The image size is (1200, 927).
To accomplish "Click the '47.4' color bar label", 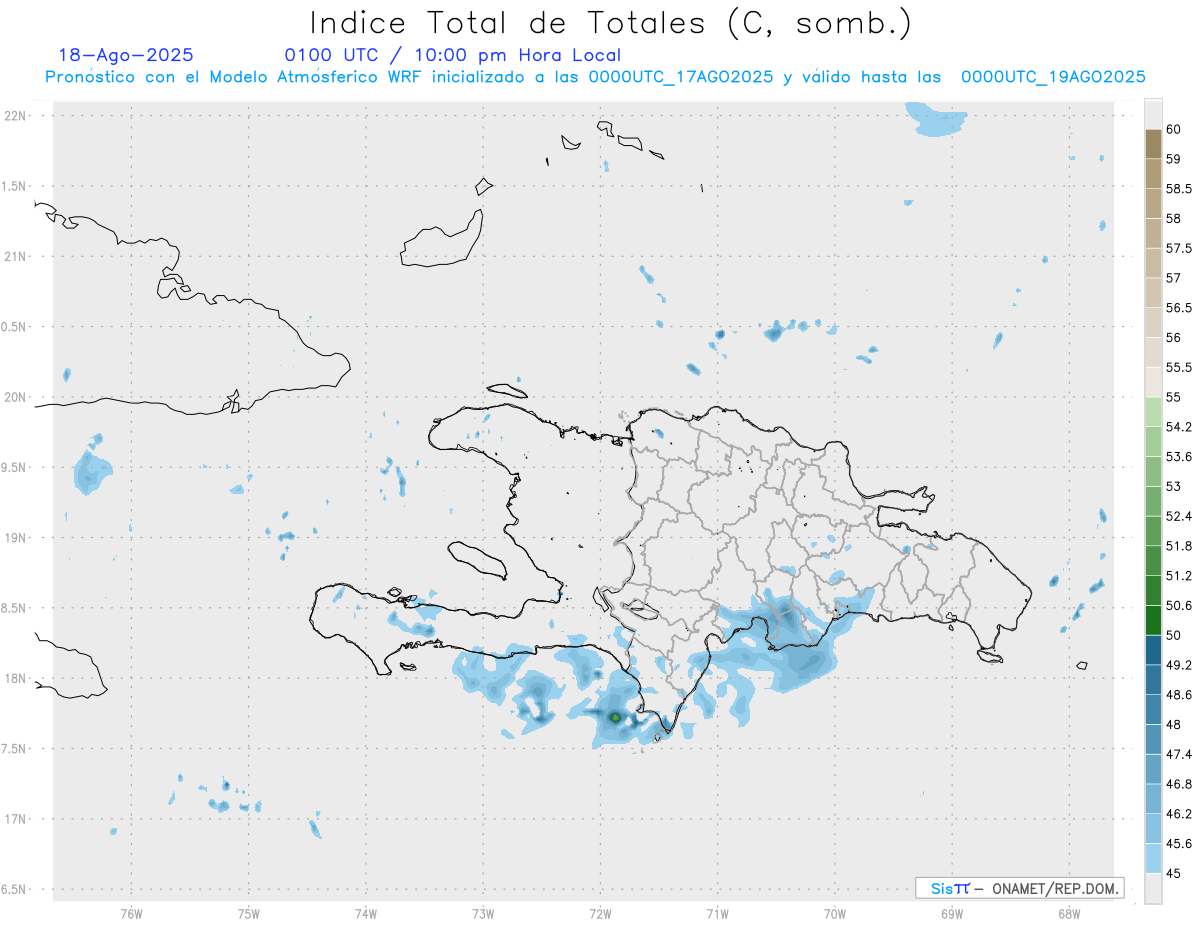I will (1179, 754).
